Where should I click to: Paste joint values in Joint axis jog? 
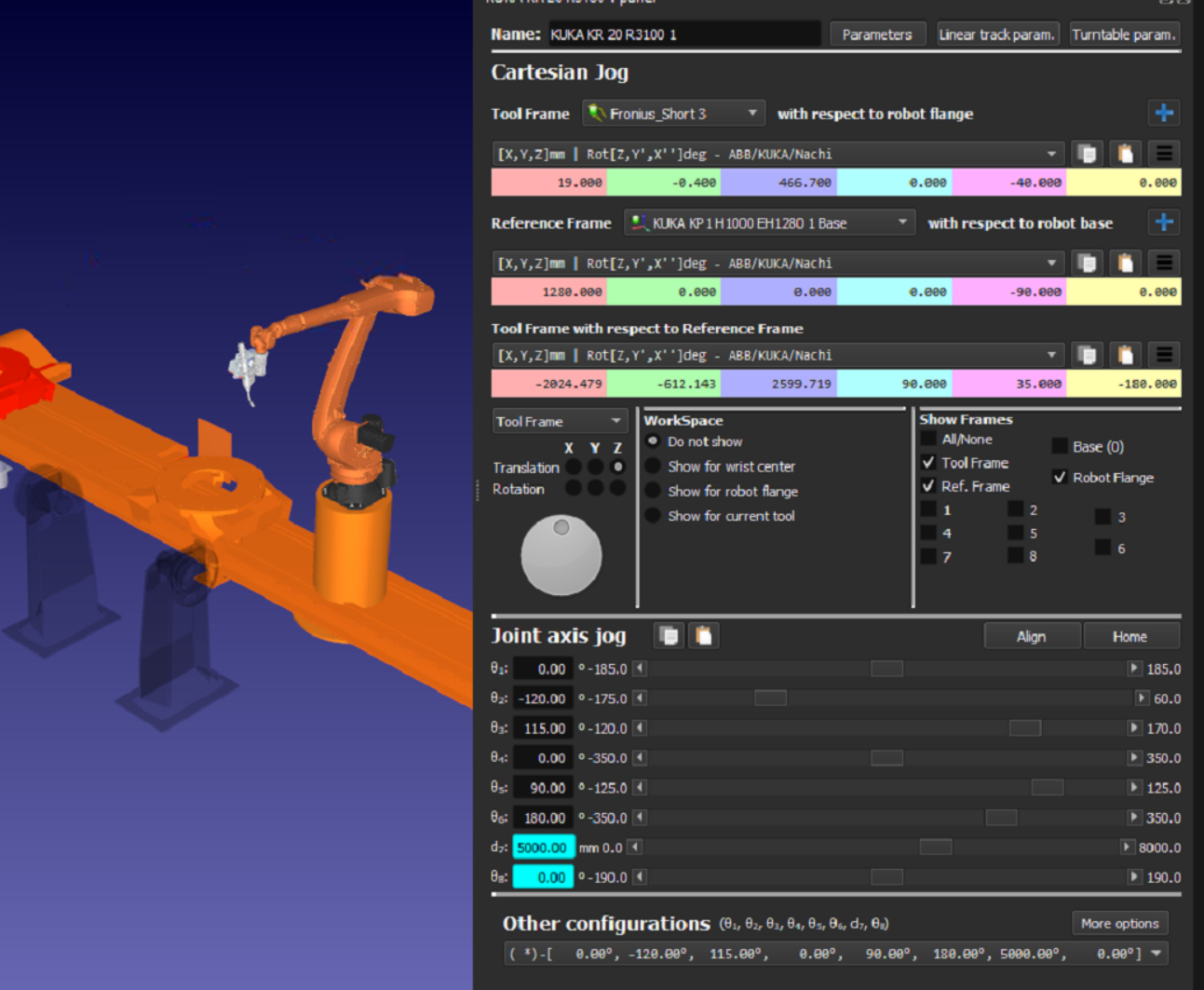click(x=704, y=636)
